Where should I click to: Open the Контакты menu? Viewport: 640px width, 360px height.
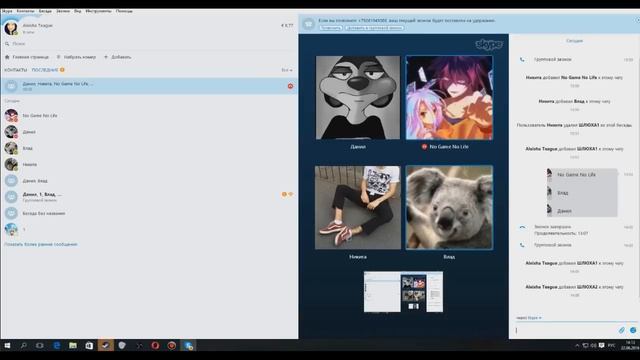(x=25, y=11)
